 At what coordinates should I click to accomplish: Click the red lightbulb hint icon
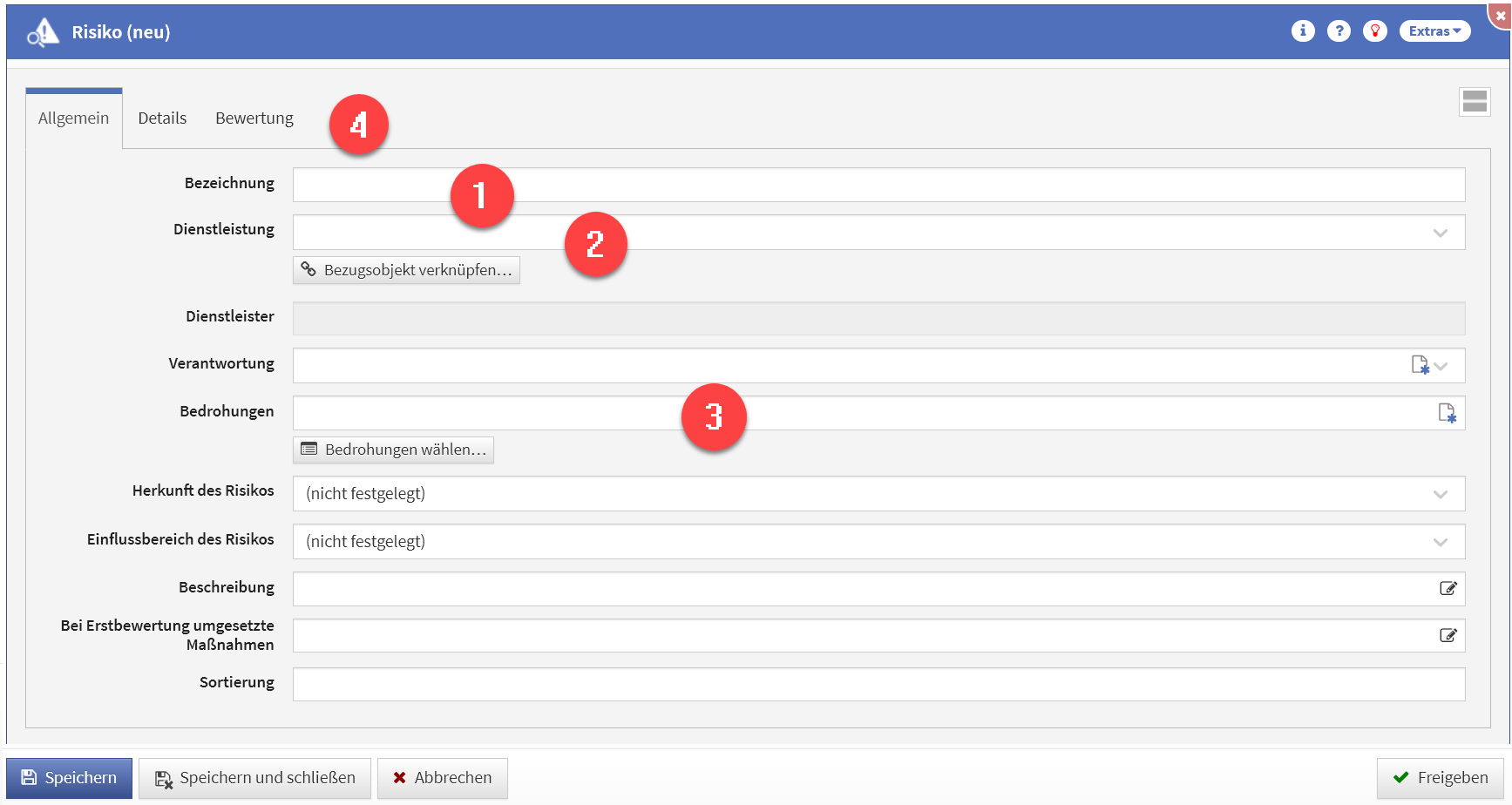coord(1375,31)
